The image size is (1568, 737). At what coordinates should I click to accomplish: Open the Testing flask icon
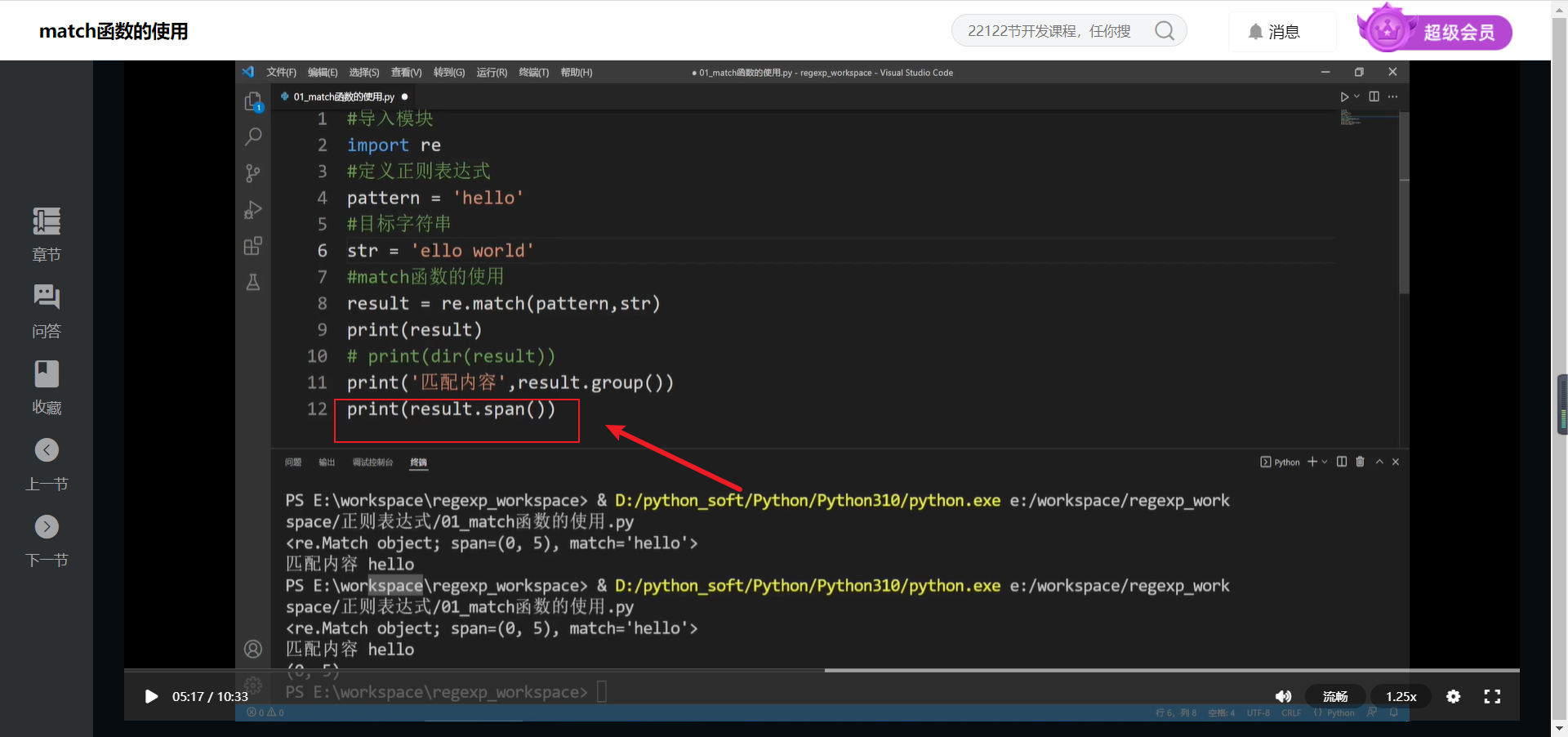click(x=253, y=283)
